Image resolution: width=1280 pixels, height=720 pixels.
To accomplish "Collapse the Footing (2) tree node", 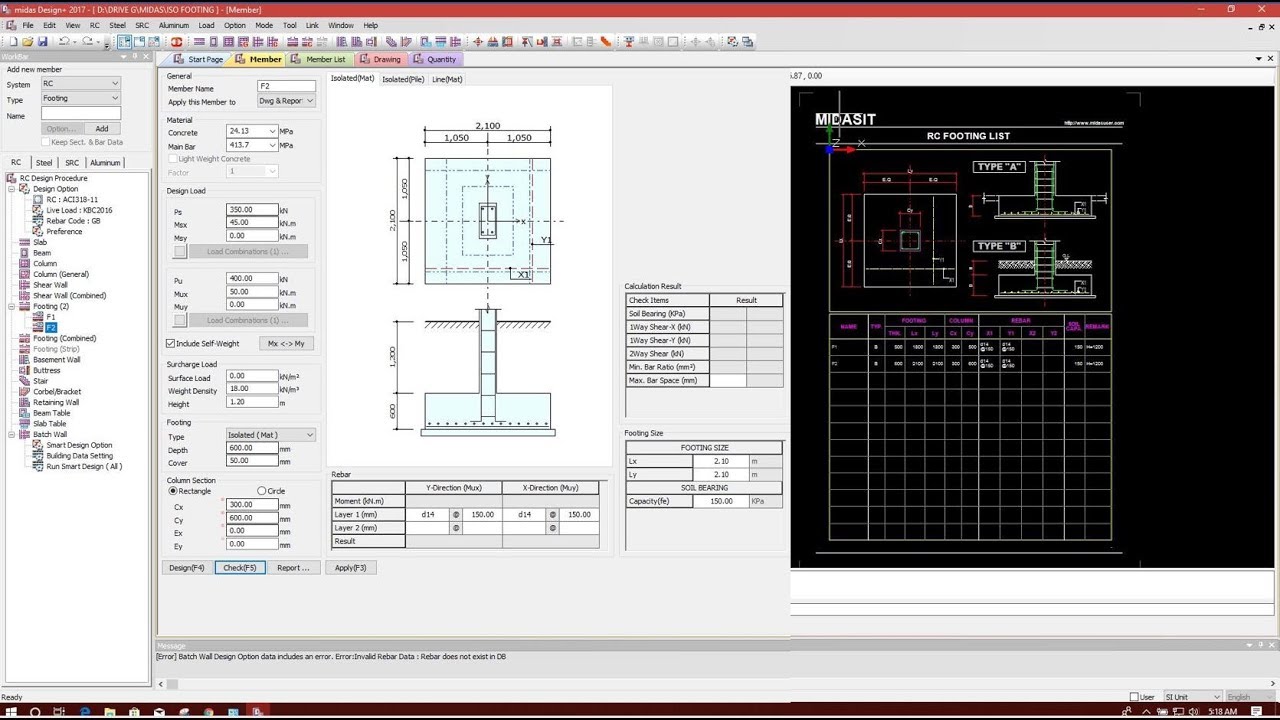I will (12, 307).
